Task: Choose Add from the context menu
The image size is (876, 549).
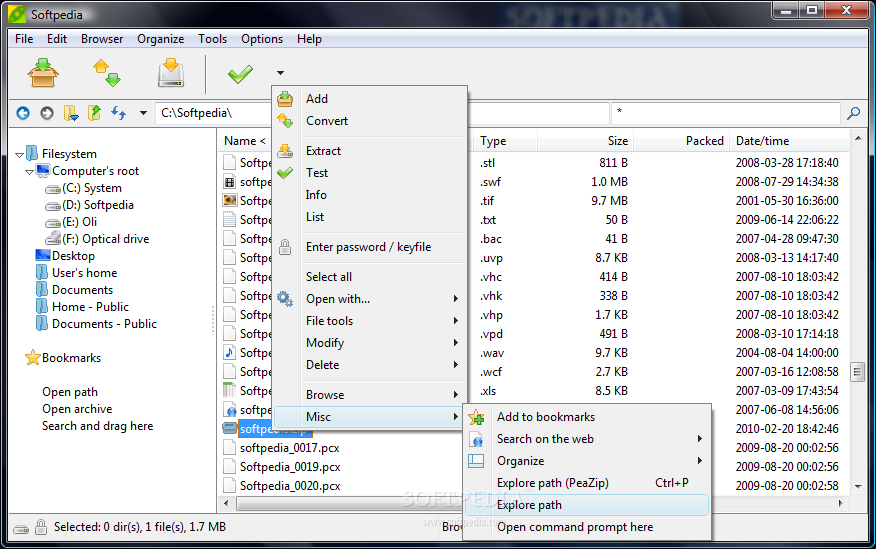Action: tap(370, 99)
